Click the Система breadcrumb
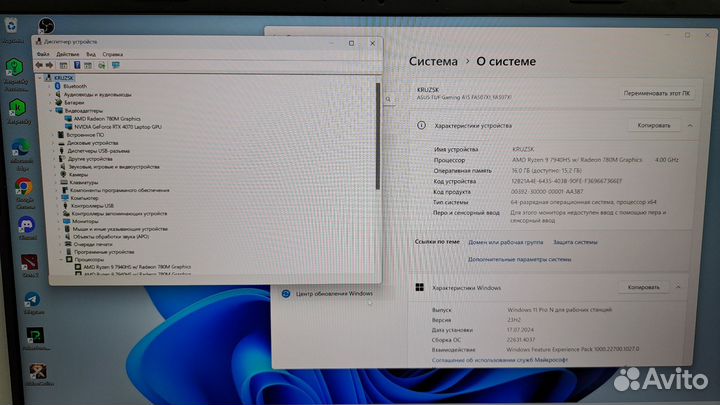This screenshot has width=720, height=405. coord(433,61)
